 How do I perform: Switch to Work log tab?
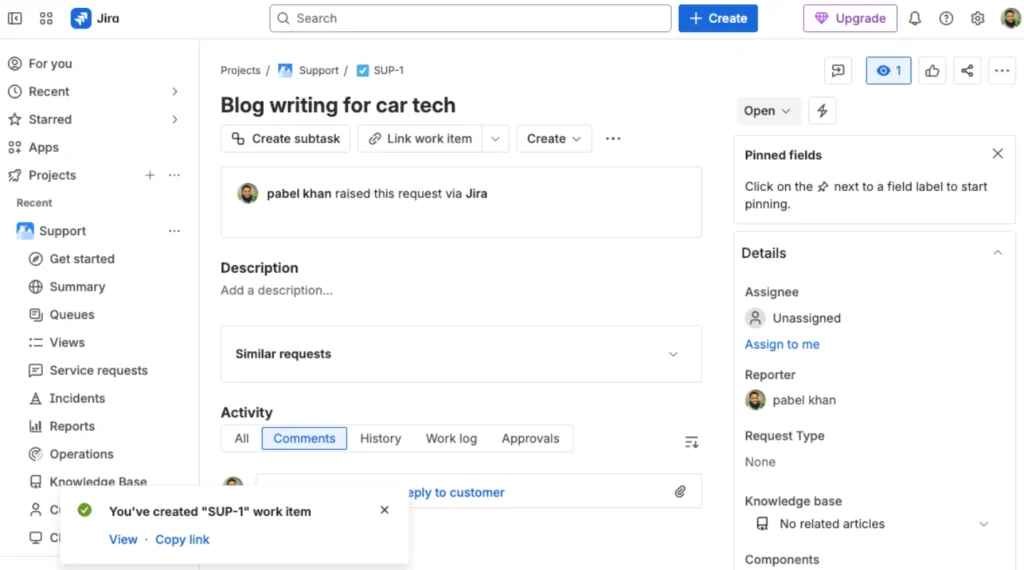click(x=451, y=439)
